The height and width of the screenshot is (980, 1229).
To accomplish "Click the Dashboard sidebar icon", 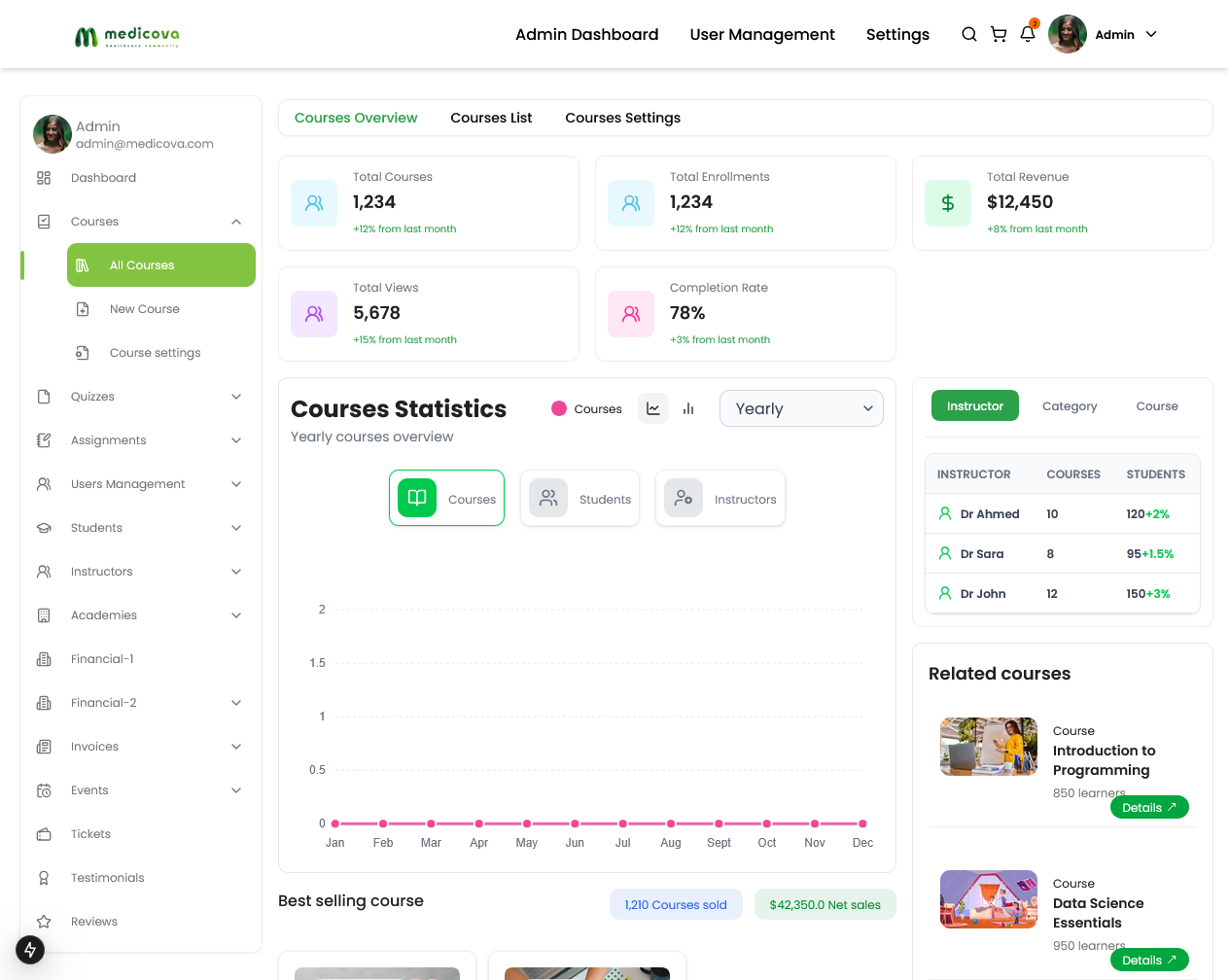I will (x=44, y=178).
